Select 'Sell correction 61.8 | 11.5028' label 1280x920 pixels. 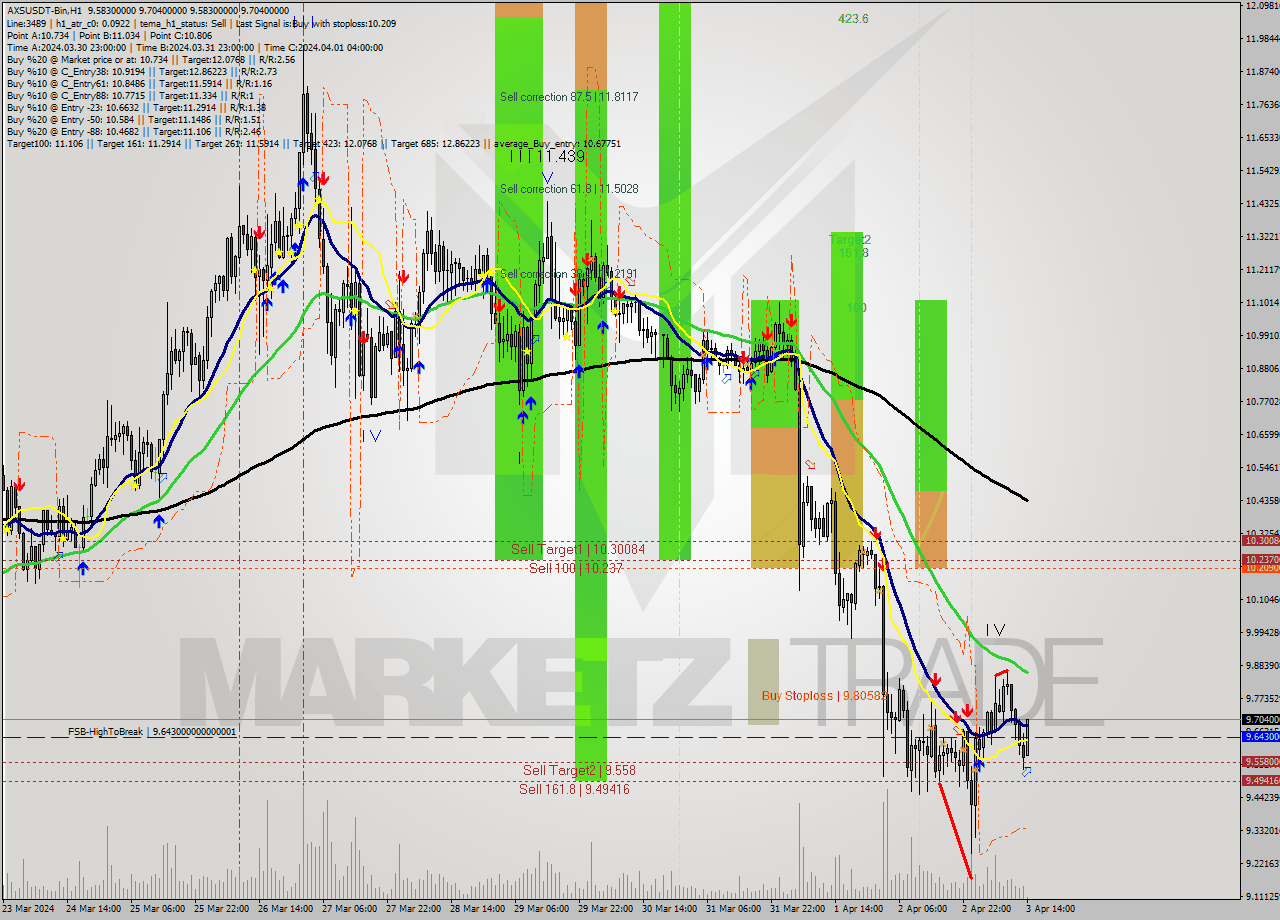click(x=569, y=188)
